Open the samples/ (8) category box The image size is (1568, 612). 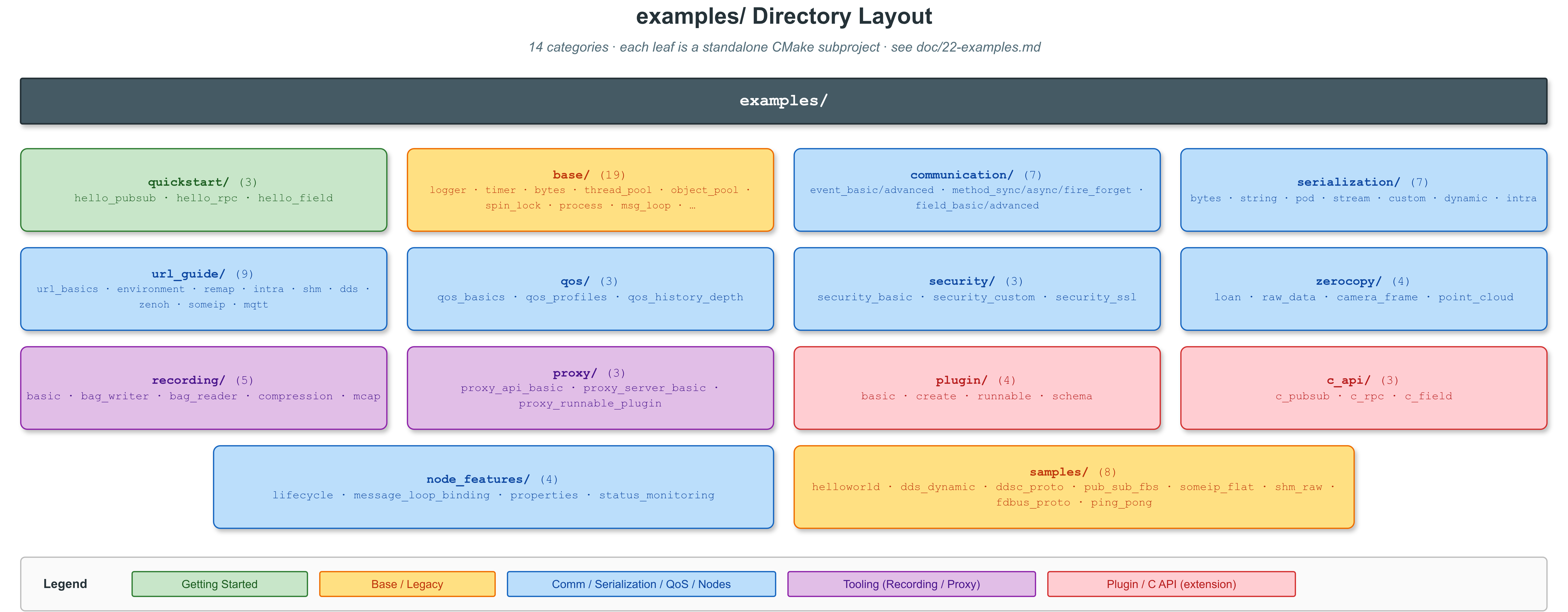point(1074,487)
